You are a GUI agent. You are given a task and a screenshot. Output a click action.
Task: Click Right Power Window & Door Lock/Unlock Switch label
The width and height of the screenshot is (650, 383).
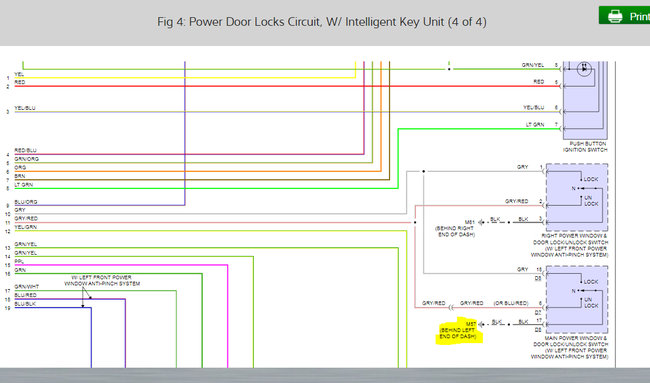[570, 245]
